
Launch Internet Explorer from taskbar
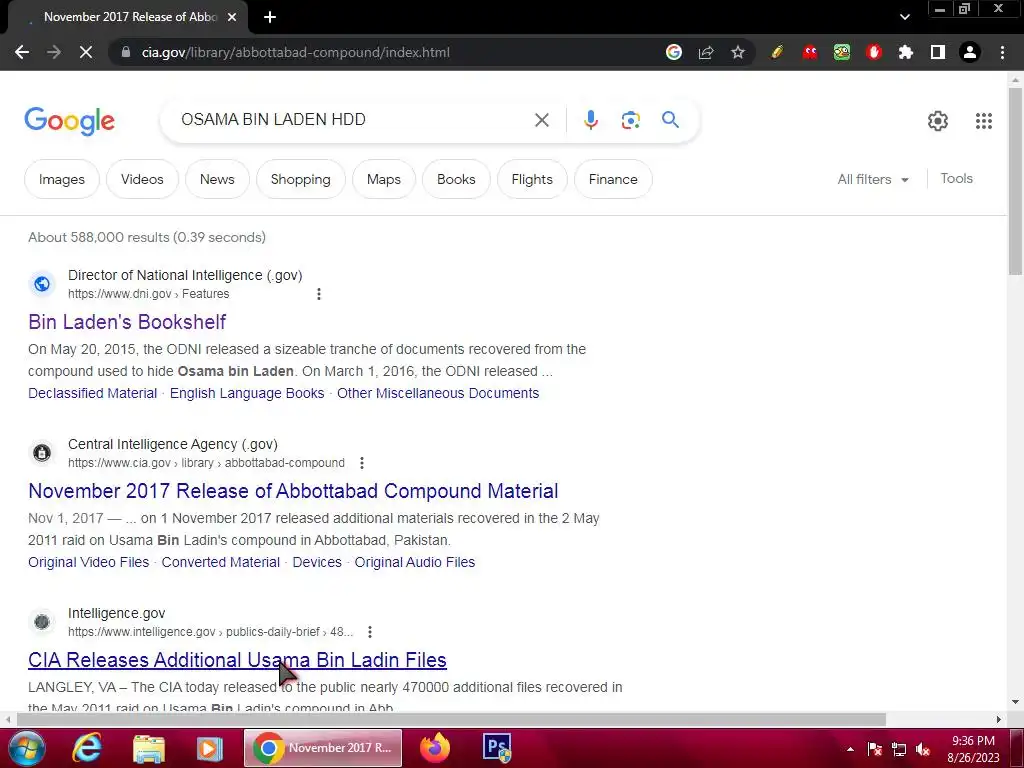click(x=87, y=748)
